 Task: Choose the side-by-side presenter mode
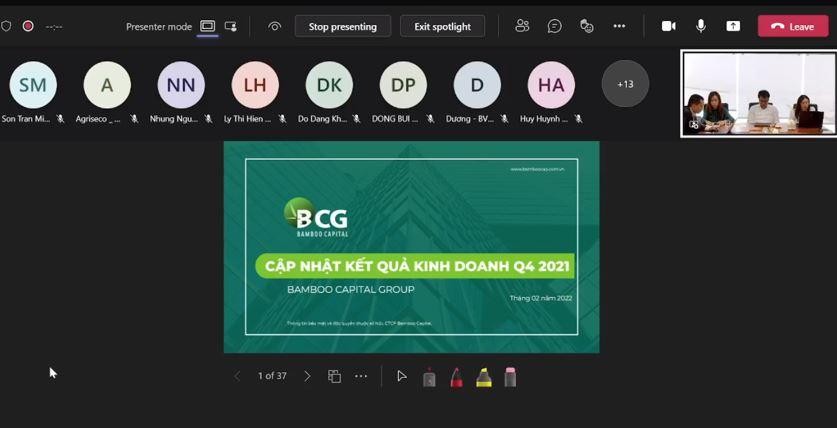pyautogui.click(x=231, y=26)
